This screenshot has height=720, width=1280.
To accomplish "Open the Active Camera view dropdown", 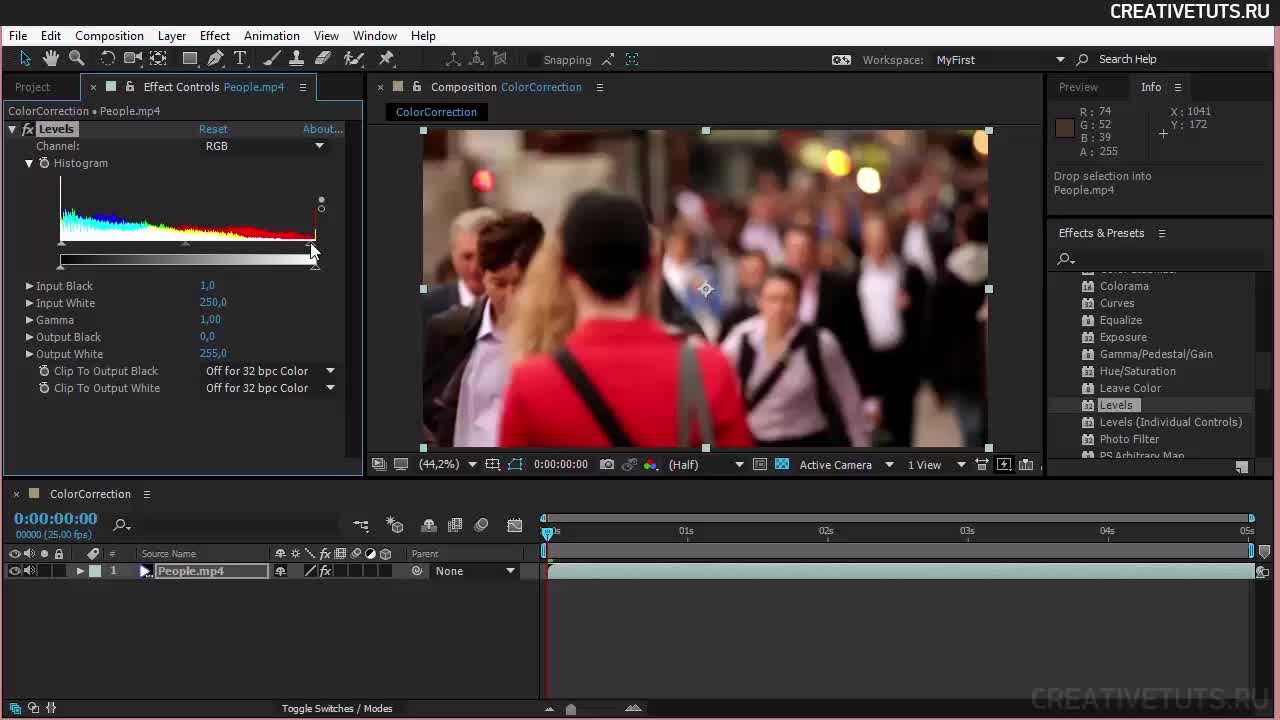I will point(846,464).
